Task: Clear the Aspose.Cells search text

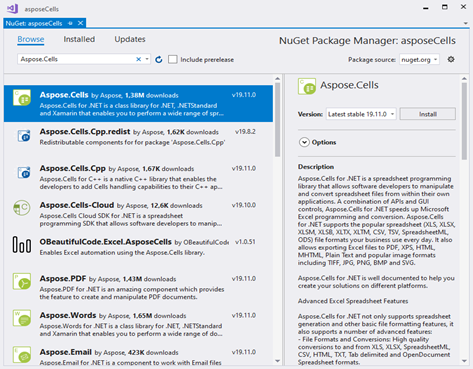Action: pyautogui.click(x=139, y=59)
